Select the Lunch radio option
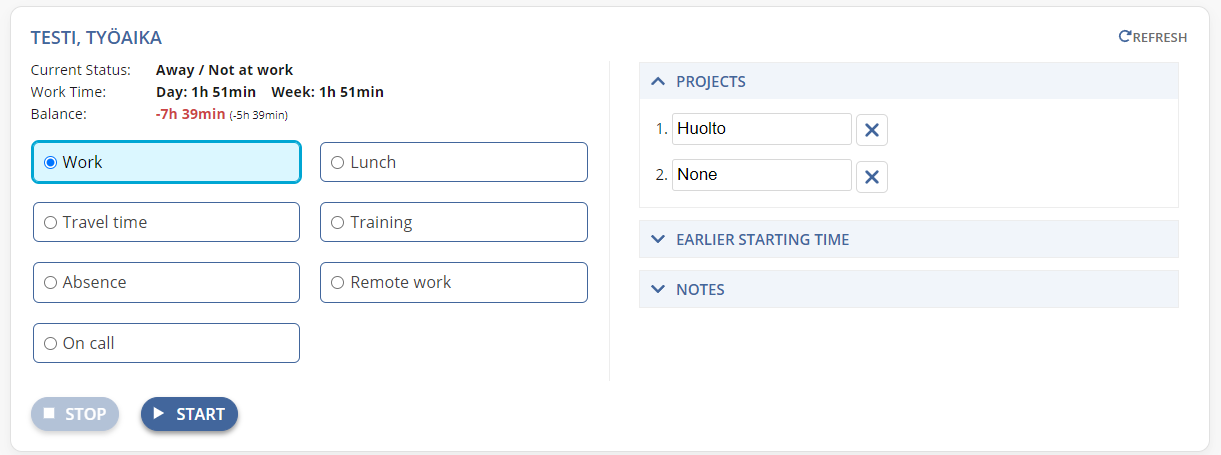1221x455 pixels. coord(454,162)
